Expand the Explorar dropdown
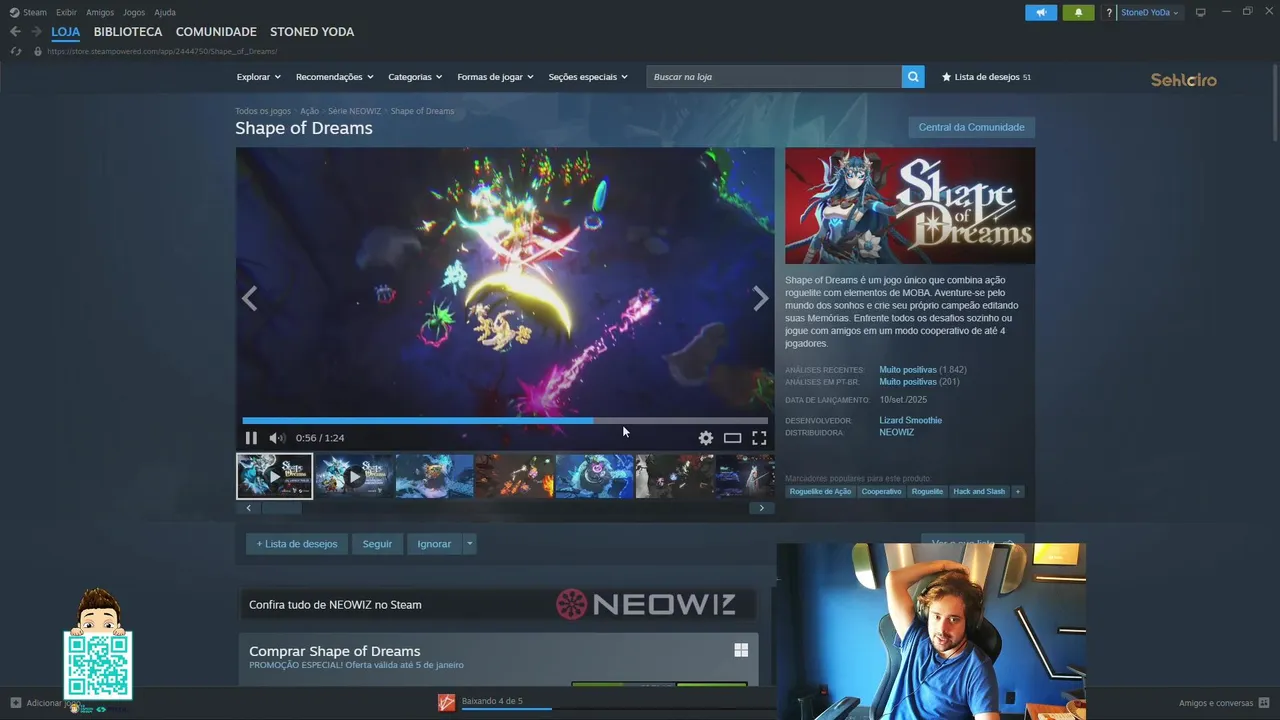The image size is (1280, 720). 258,77
